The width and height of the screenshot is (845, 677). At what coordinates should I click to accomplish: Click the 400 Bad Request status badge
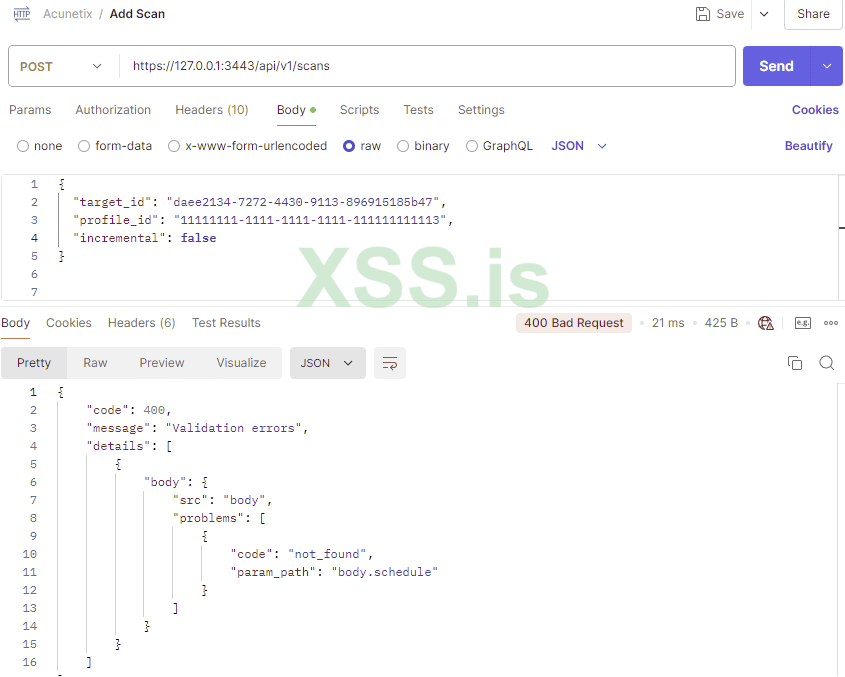(574, 323)
